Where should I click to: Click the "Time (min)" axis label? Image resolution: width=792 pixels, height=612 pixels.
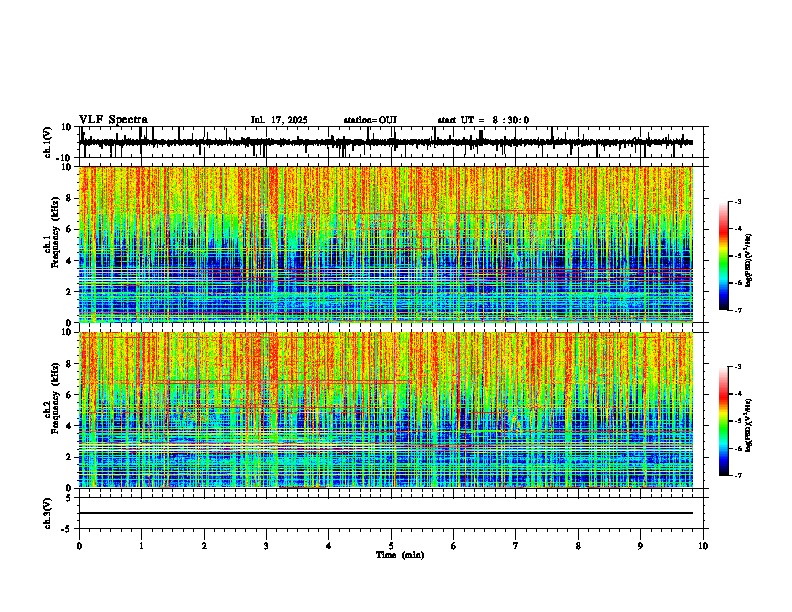coord(400,555)
